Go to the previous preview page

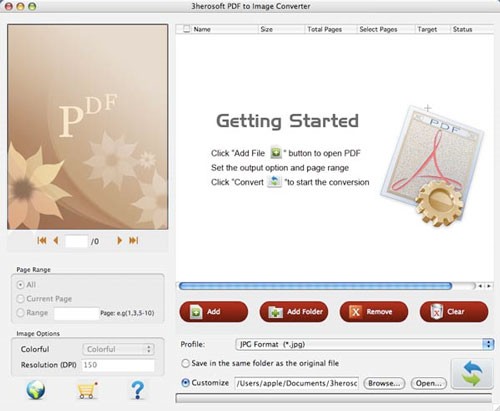[56, 240]
